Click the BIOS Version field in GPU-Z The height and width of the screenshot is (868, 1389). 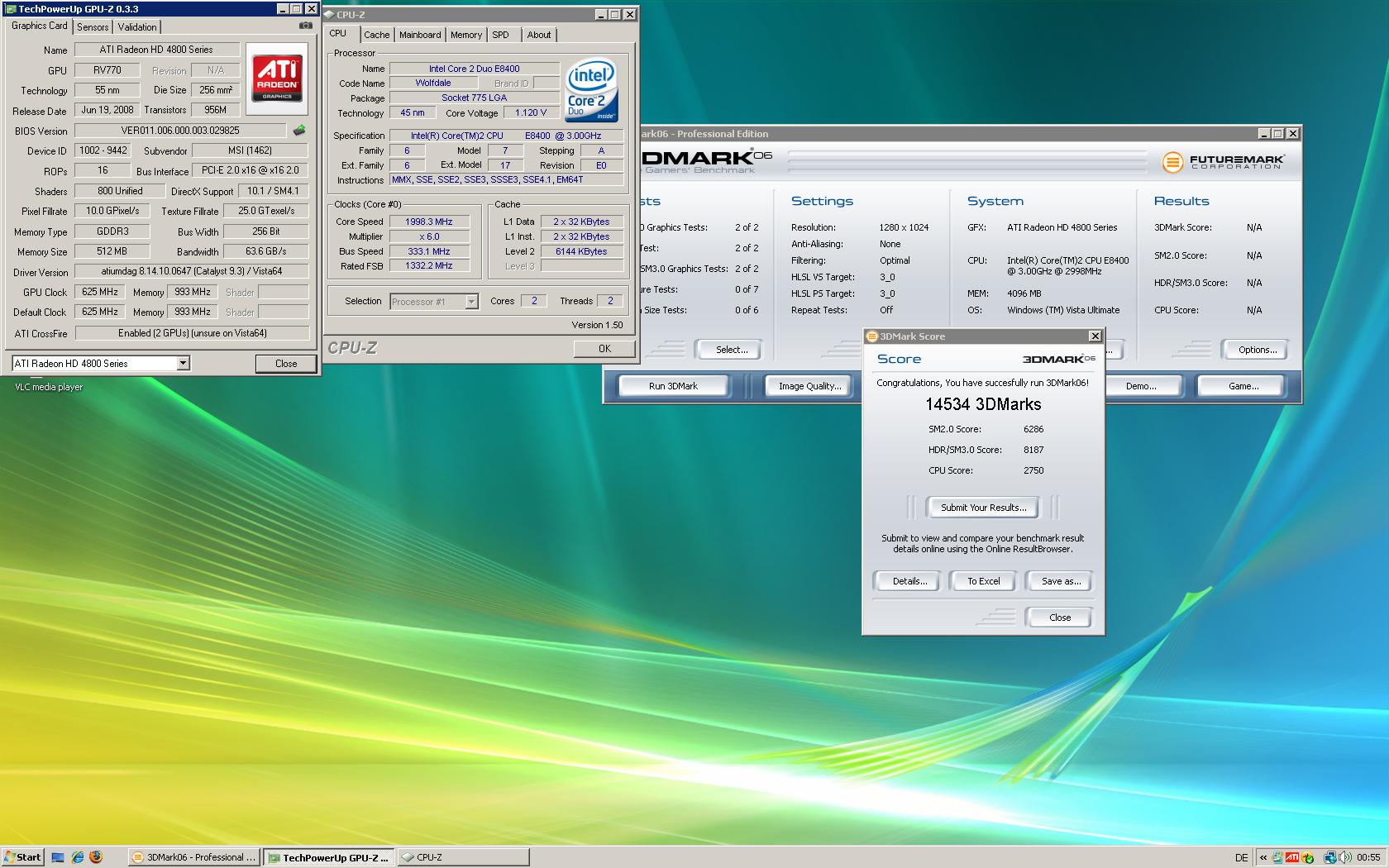[180, 131]
